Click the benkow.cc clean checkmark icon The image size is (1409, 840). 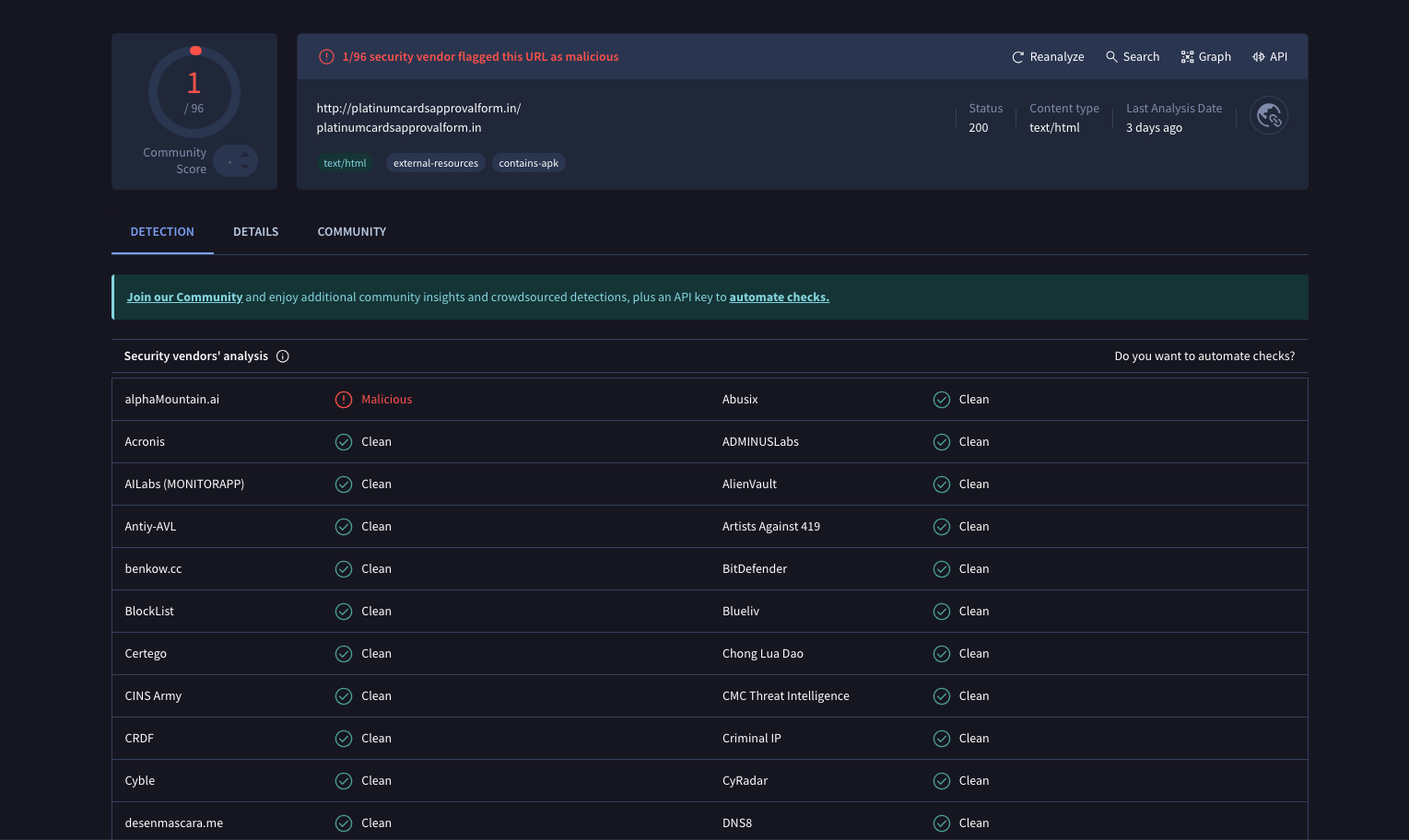(x=344, y=569)
